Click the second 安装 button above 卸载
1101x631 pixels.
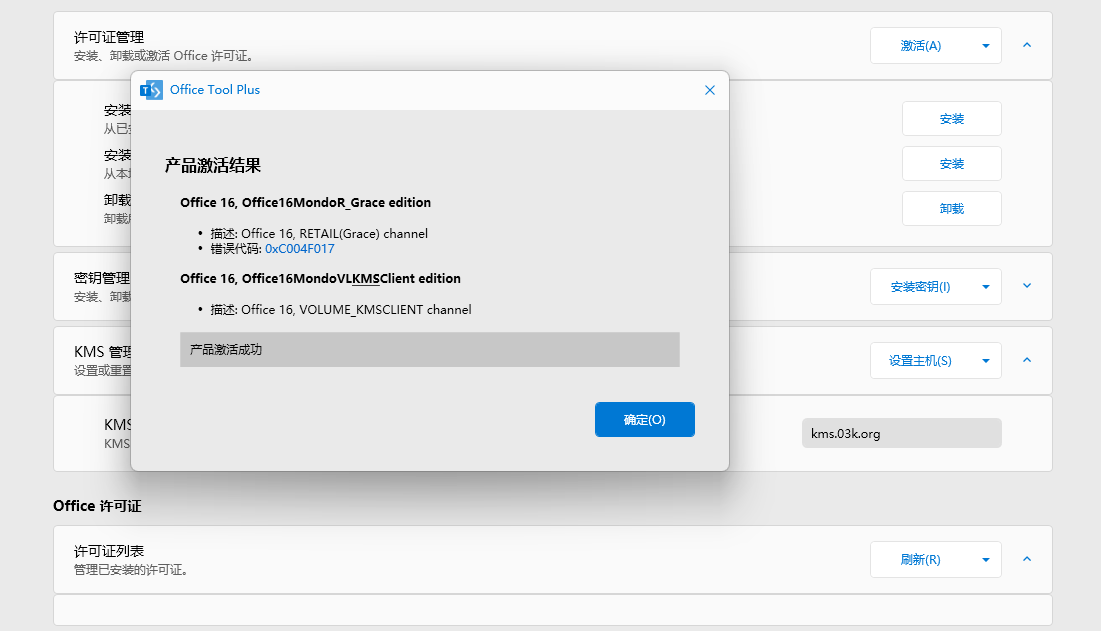(951, 164)
